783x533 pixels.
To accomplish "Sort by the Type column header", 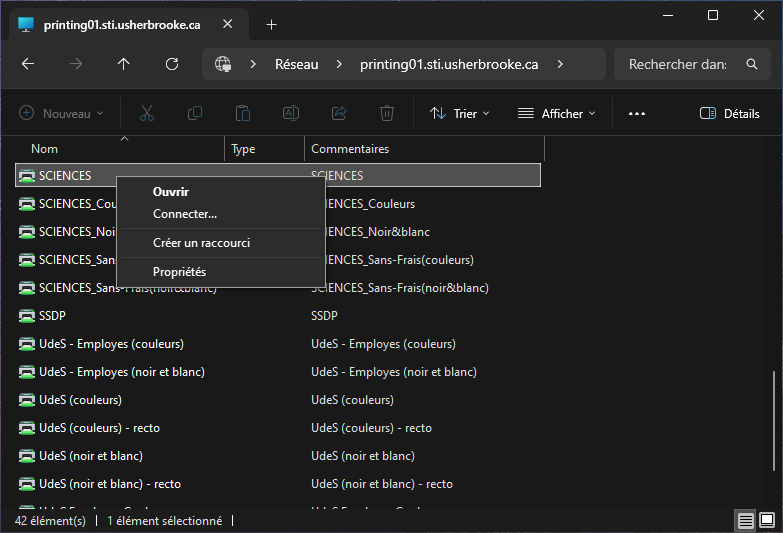I will point(265,149).
